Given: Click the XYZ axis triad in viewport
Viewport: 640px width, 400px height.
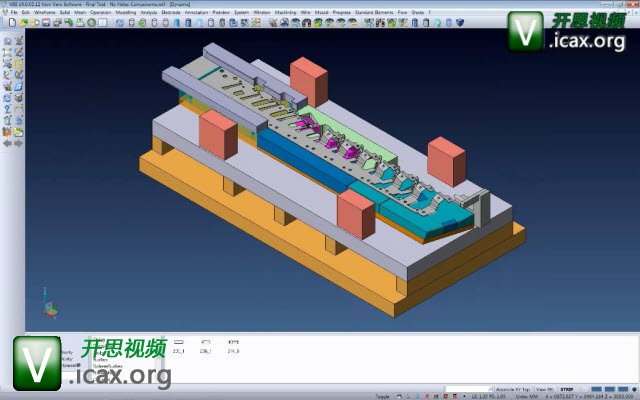Looking at the screenshot, I should [49, 303].
